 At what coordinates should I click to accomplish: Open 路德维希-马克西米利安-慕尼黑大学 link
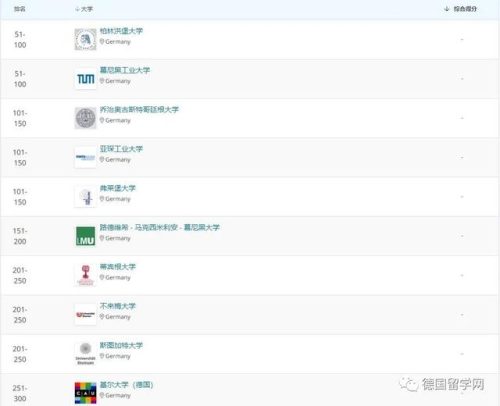[160, 227]
